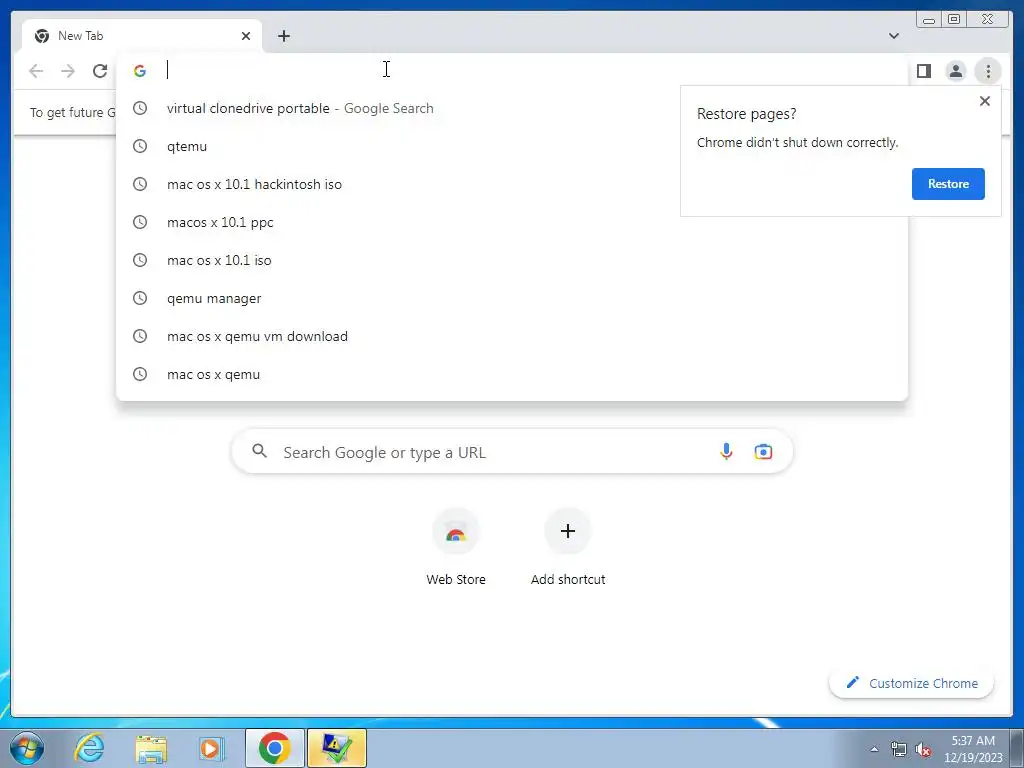The height and width of the screenshot is (768, 1024).
Task: Open the profile avatar menu
Action: [x=955, y=71]
